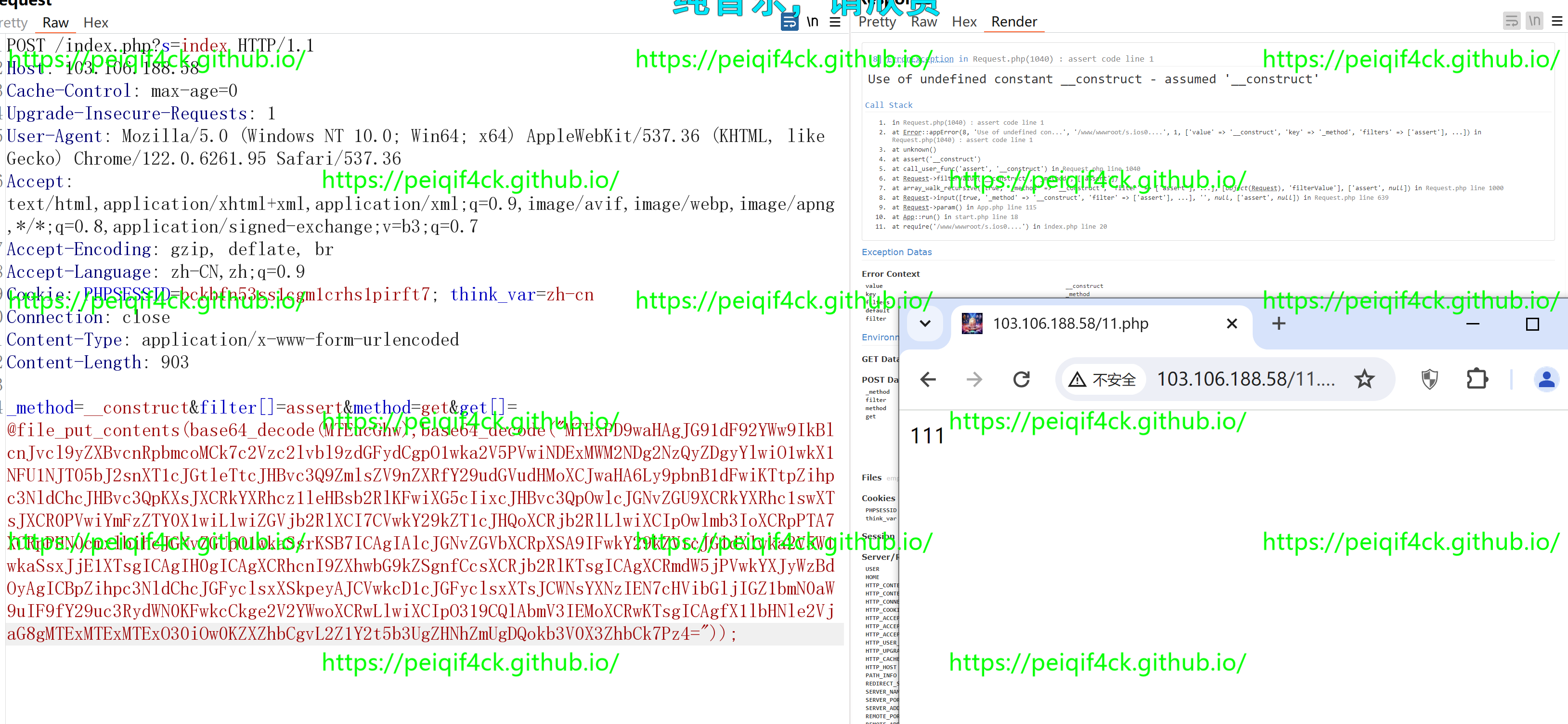Image resolution: width=1568 pixels, height=724 pixels.
Task: Maximize the Chrome window
Action: tap(1532, 323)
